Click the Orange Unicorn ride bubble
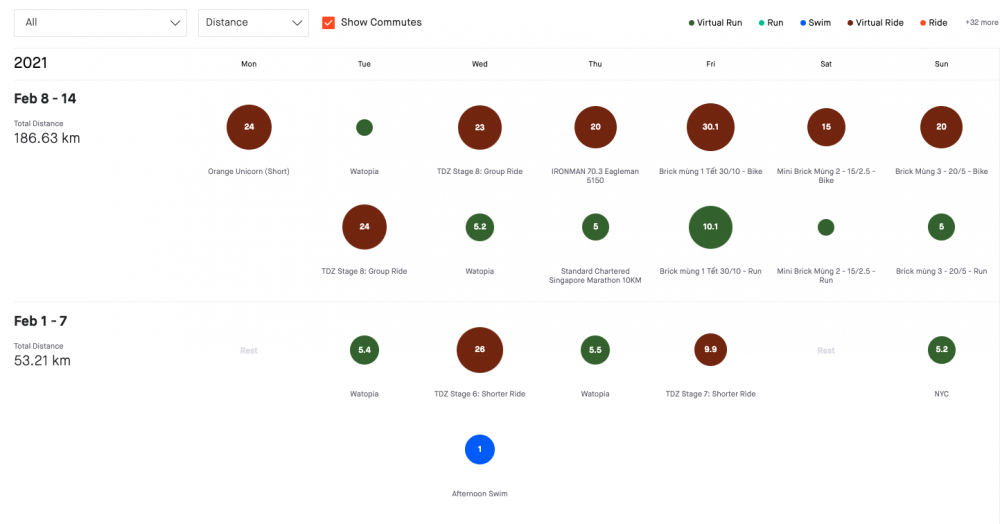Image resolution: width=1000 pixels, height=524 pixels. [249, 127]
